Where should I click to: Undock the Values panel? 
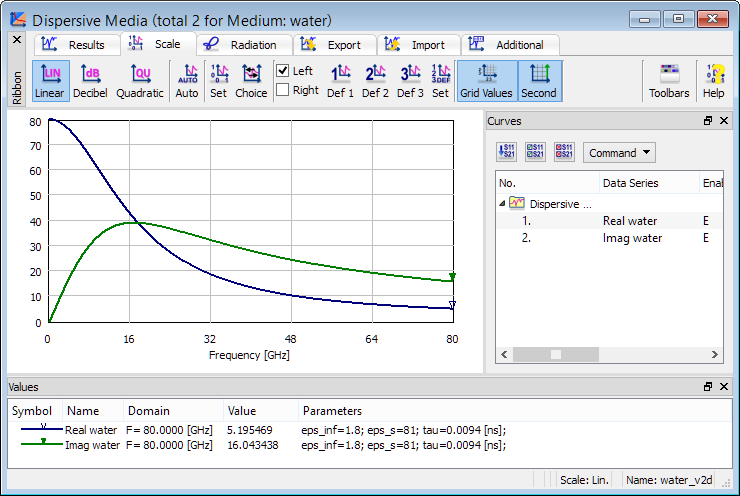(708, 387)
